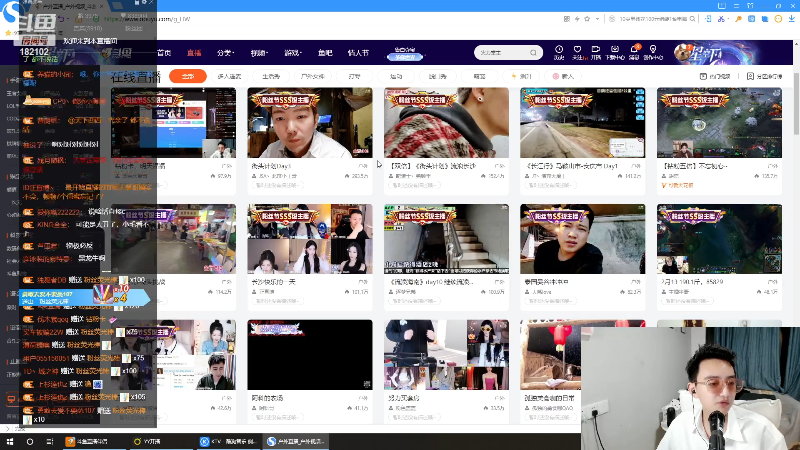800x450 pixels.
Task: Select the seventh category filter pill
Action: click(x=438, y=76)
